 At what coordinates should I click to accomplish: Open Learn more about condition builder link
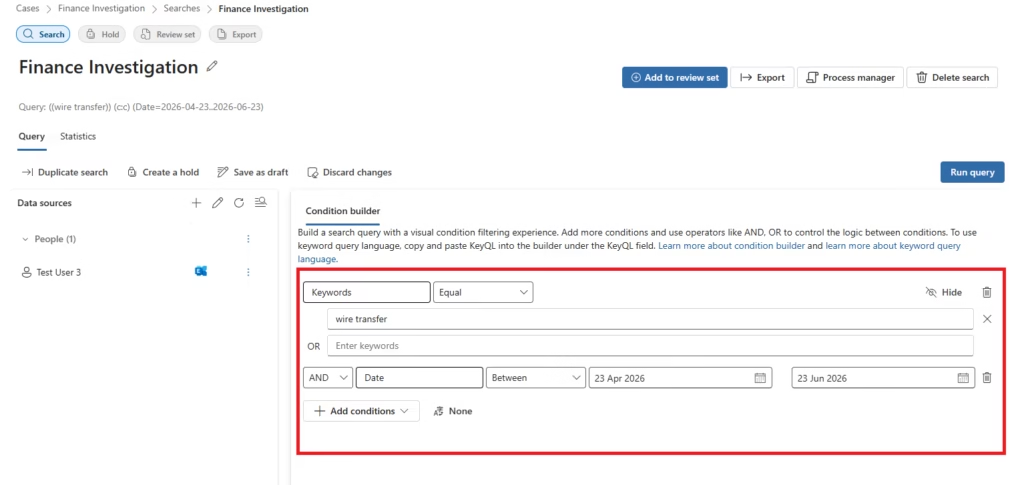tap(731, 246)
